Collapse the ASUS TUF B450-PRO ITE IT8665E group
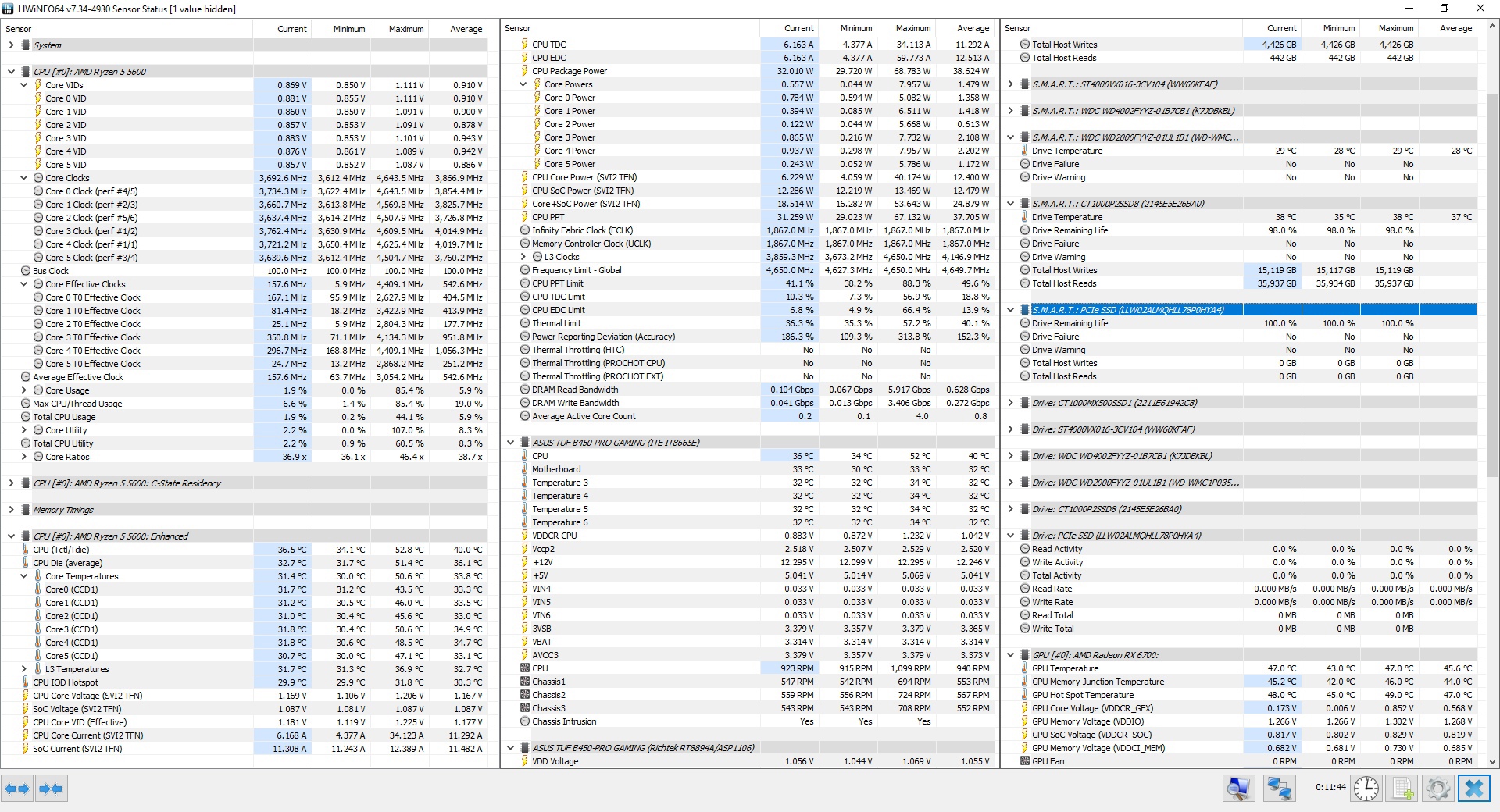This screenshot has height=812, width=1500. 510,443
